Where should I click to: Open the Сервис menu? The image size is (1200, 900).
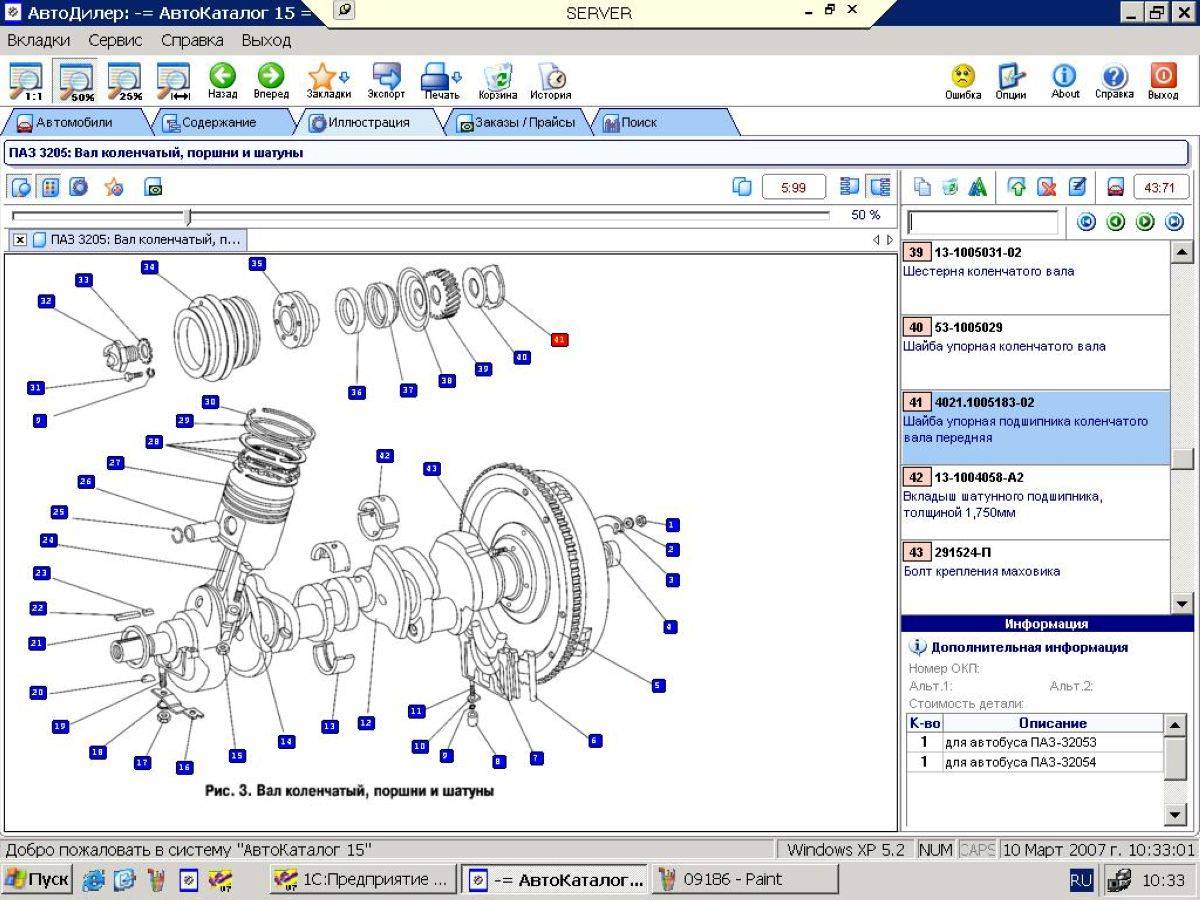115,41
